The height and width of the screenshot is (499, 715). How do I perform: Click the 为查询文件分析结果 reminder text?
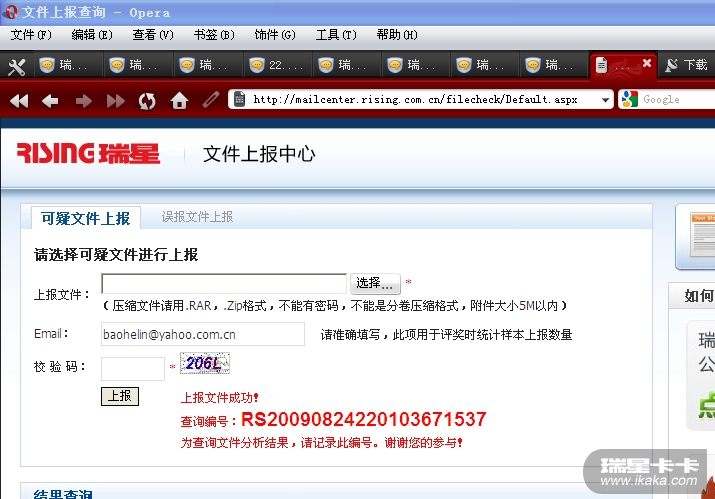click(321, 442)
